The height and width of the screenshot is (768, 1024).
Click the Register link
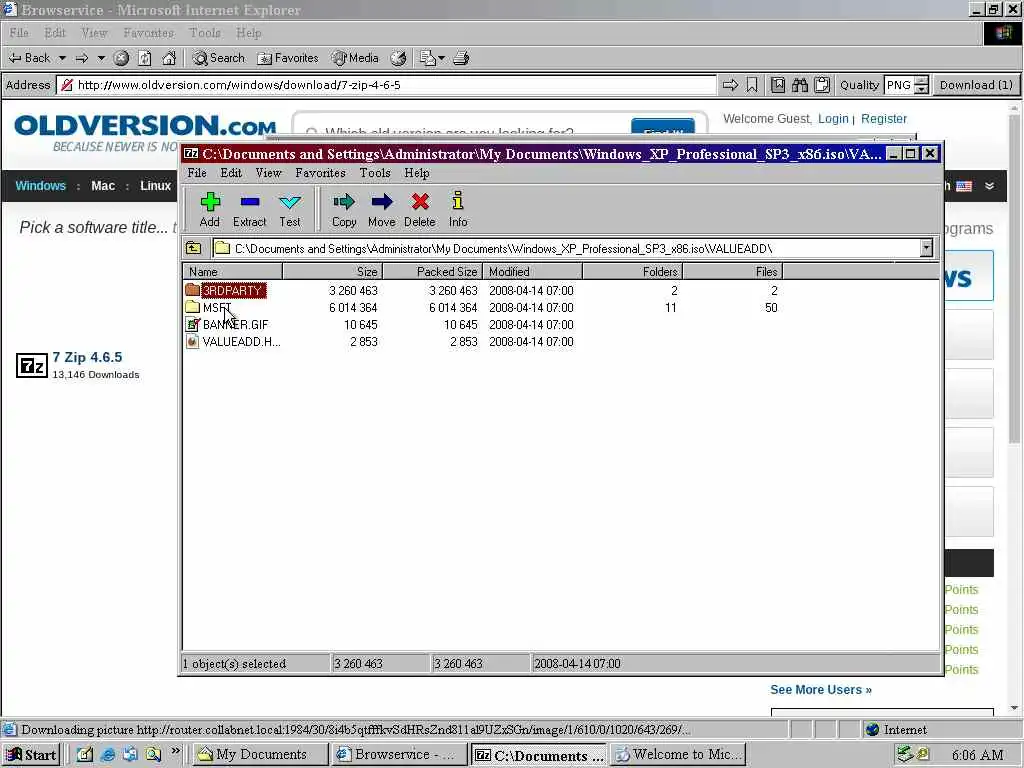884,119
